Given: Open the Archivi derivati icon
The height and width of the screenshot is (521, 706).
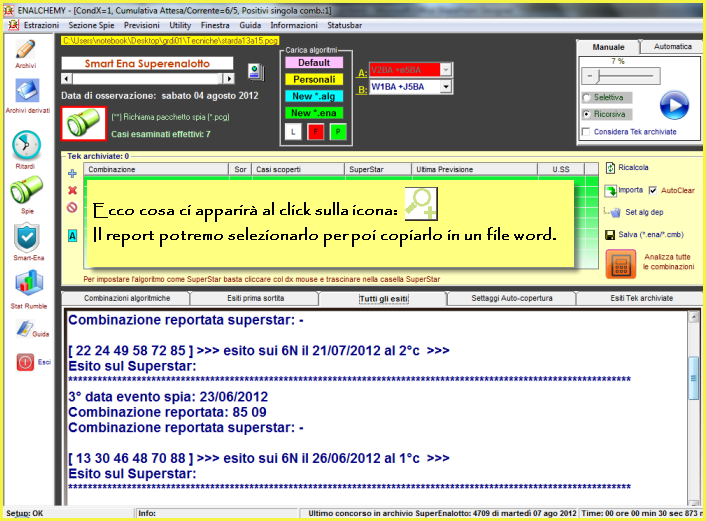Looking at the screenshot, I should click(x=27, y=91).
